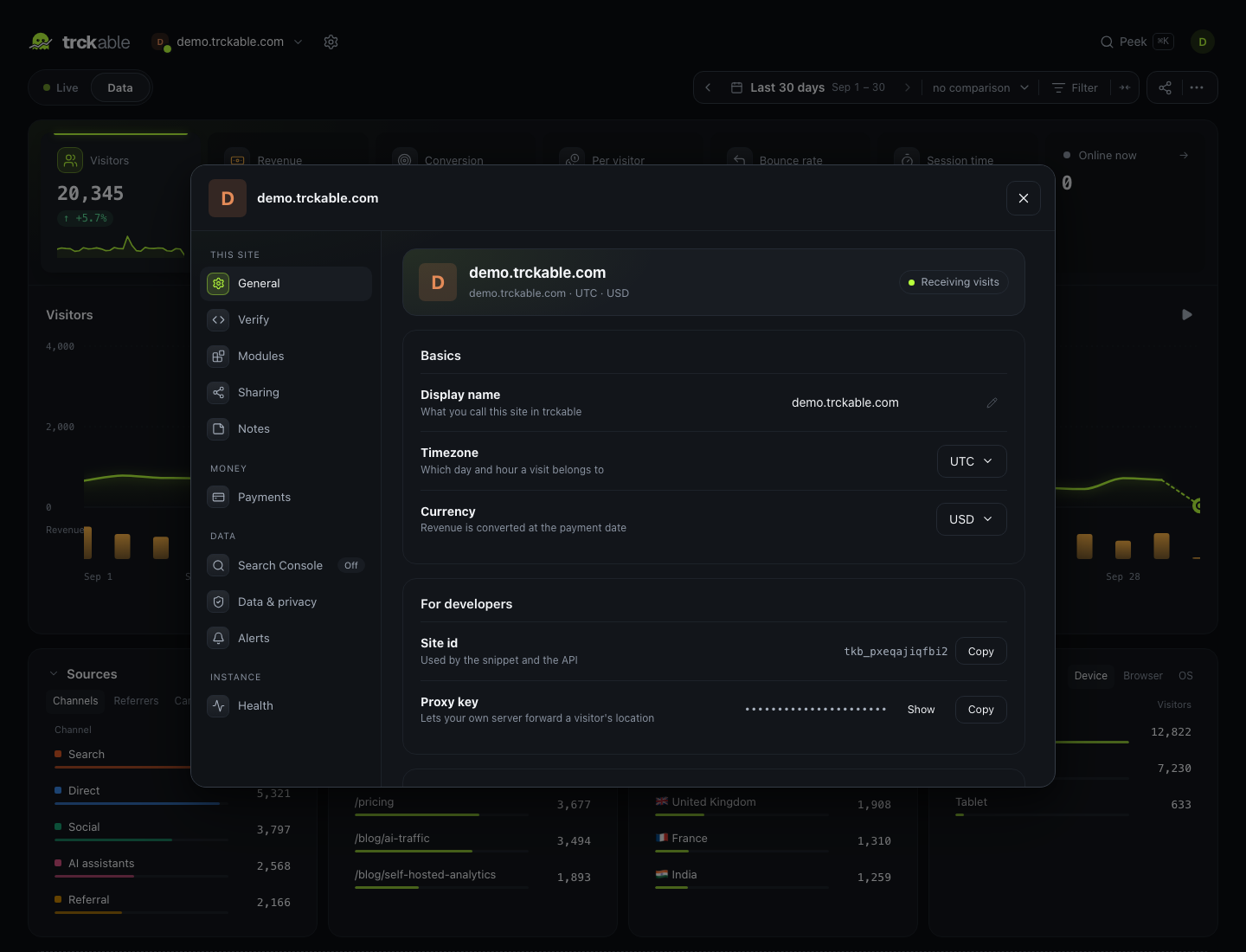
Task: Open Online now arrow
Action: tap(1184, 156)
